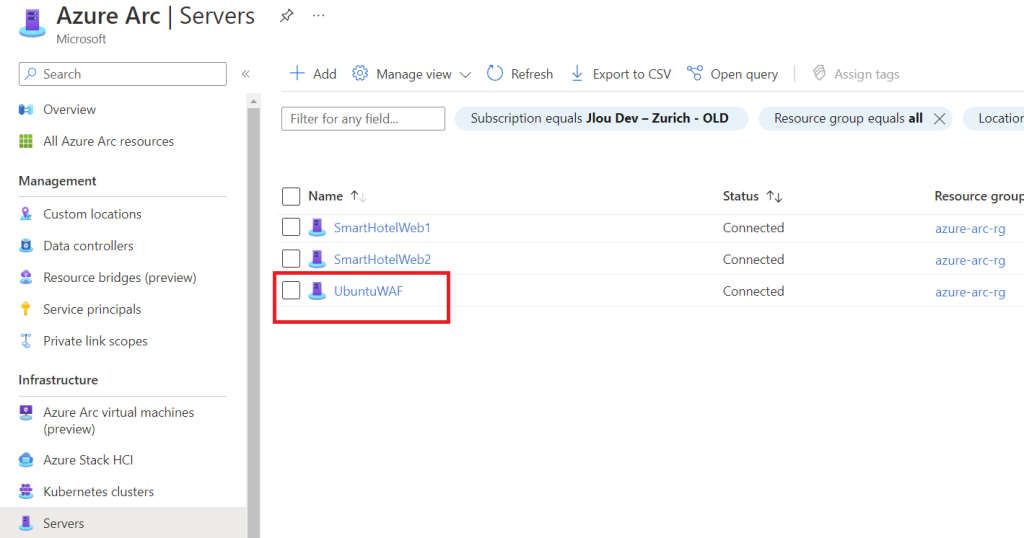The height and width of the screenshot is (538, 1024).
Task: Open the Subscription equals filter pill
Action: click(x=600, y=118)
